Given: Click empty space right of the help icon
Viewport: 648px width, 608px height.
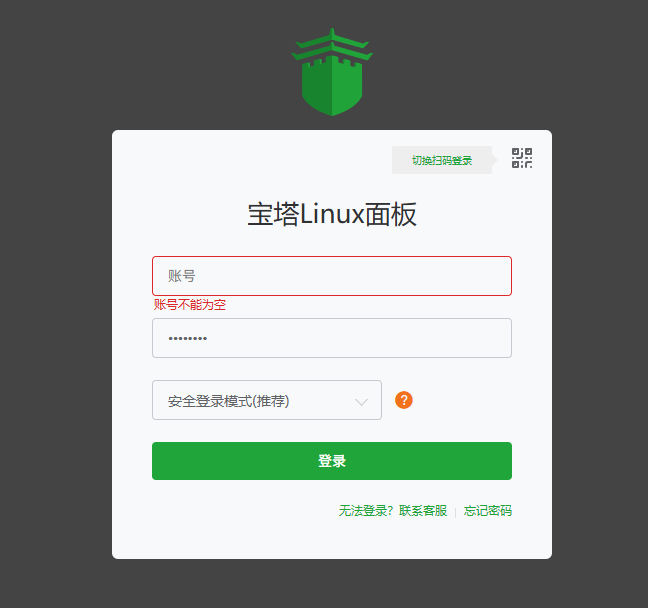Looking at the screenshot, I should point(463,400).
